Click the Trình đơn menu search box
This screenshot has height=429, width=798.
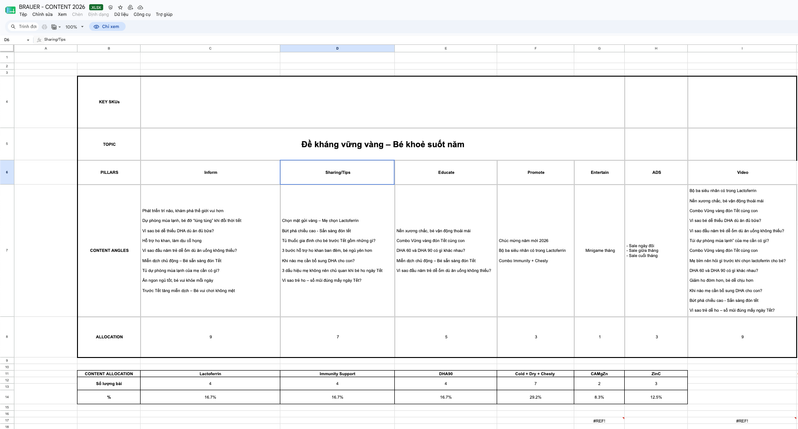point(23,26)
